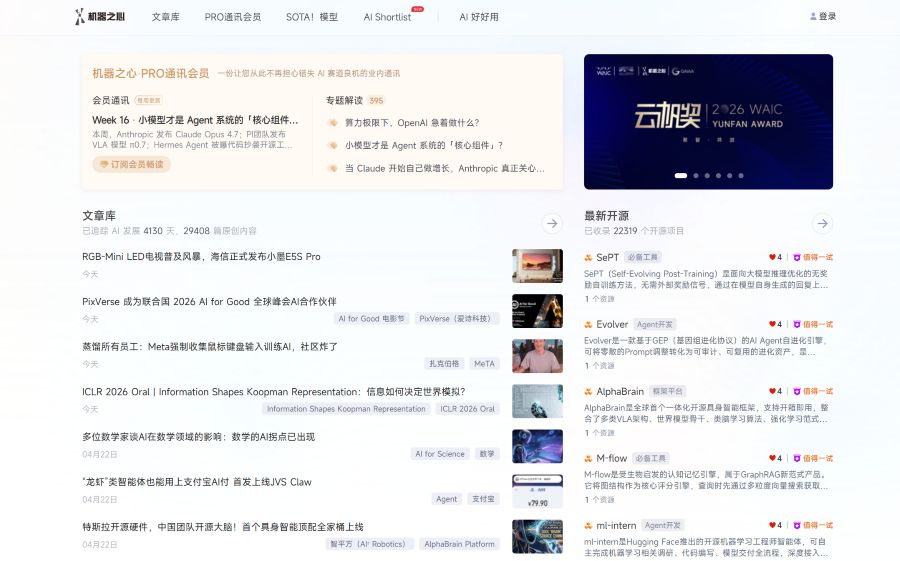Screen dimensions: 900x561
Task: Click the Agent开发 tag beside Evolver
Action: tap(655, 324)
